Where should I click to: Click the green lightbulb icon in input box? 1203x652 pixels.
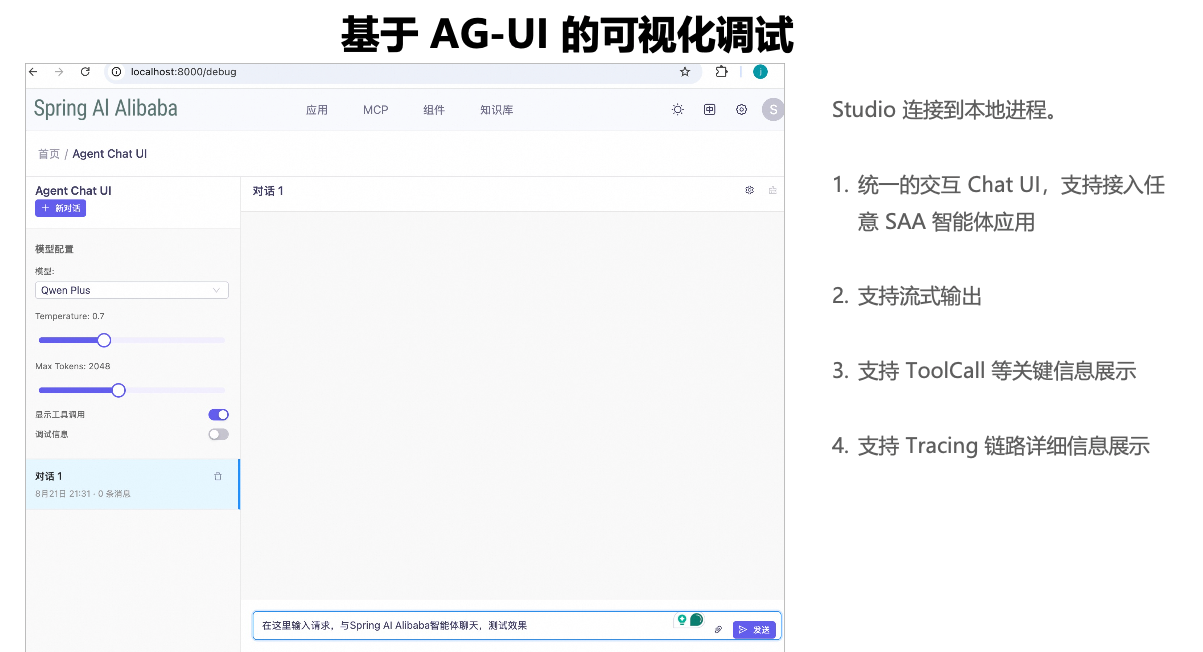[x=682, y=620]
